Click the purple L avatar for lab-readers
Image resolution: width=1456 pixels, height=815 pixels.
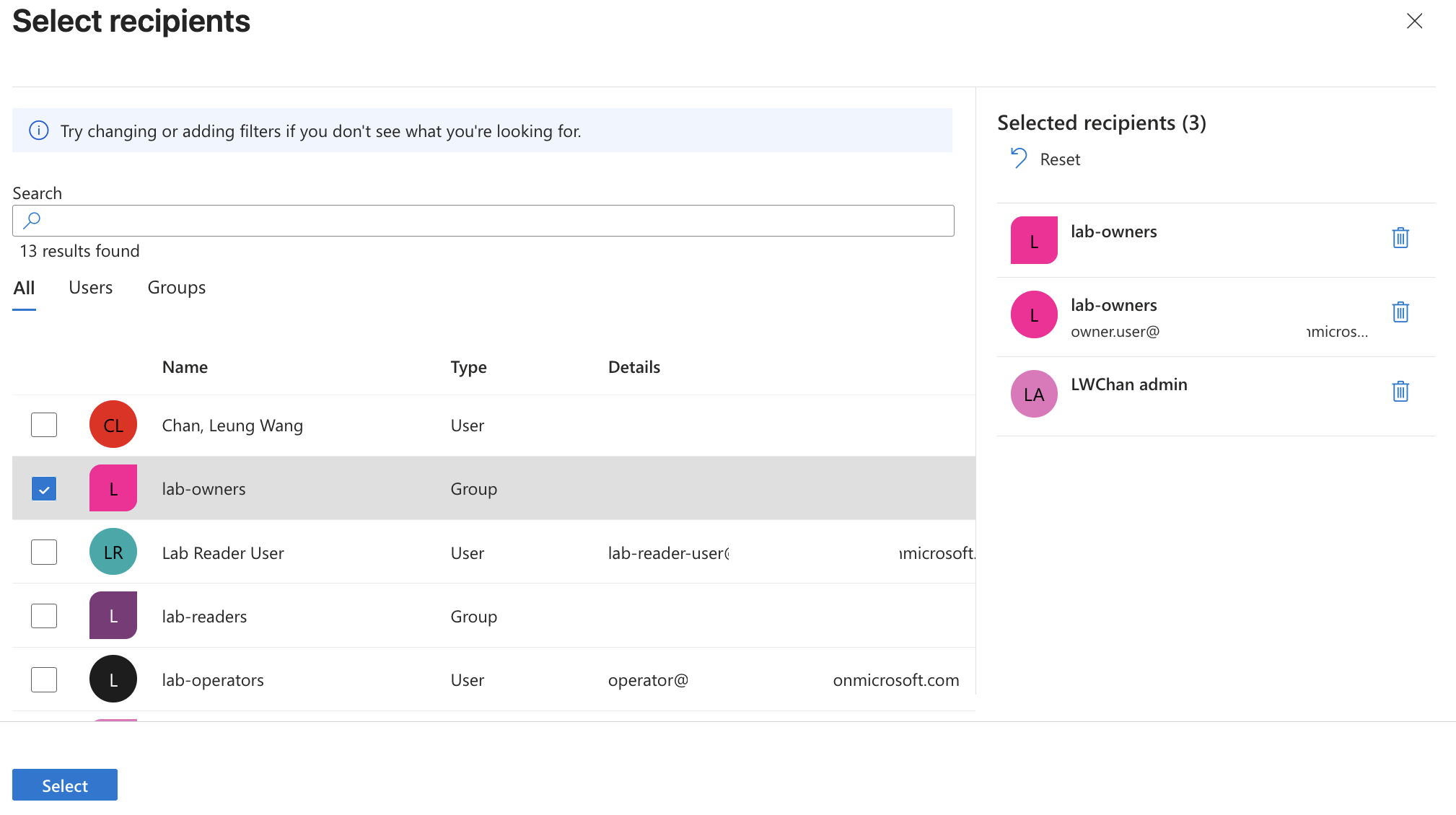point(113,615)
